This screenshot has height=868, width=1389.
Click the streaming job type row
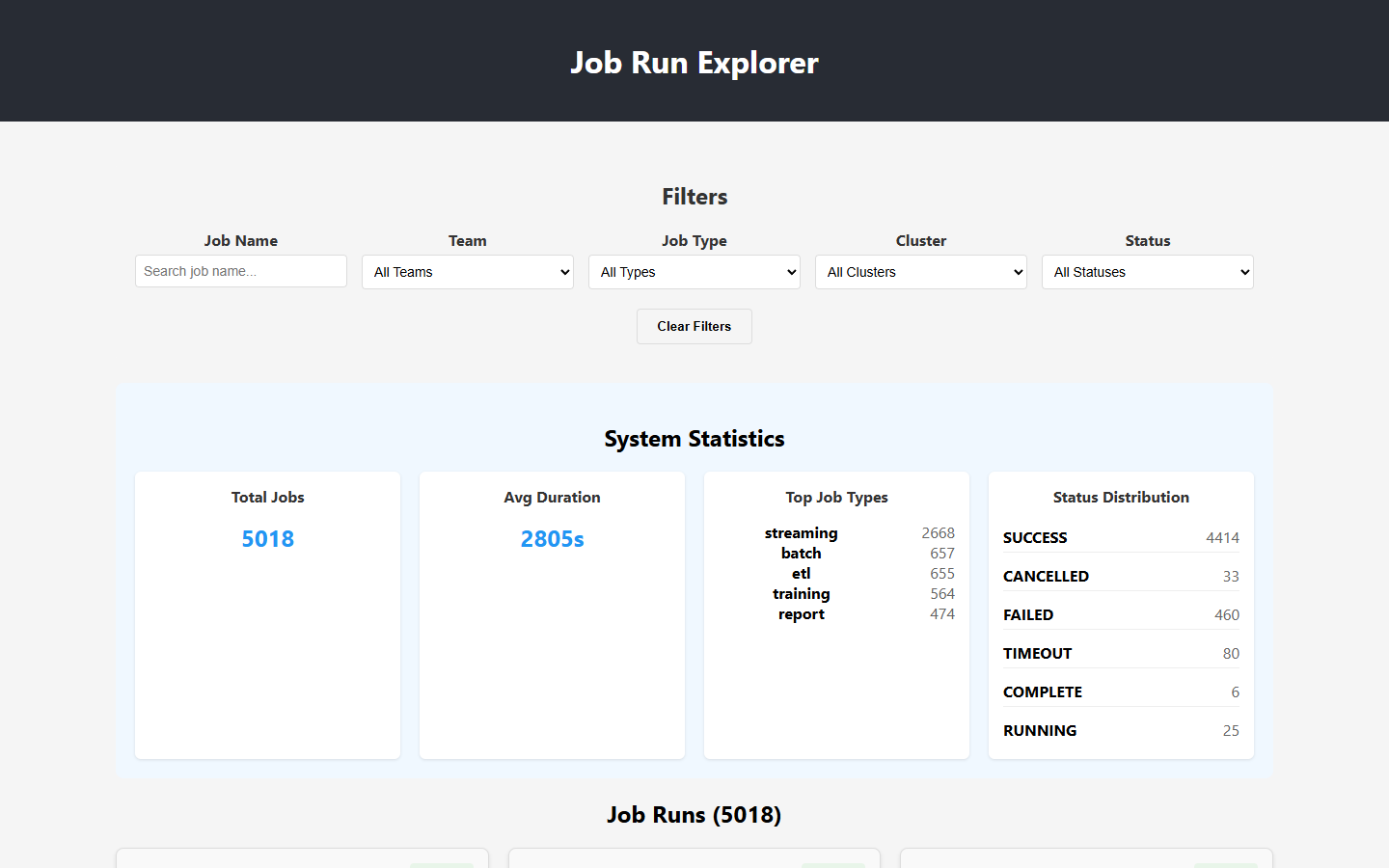coord(836,533)
